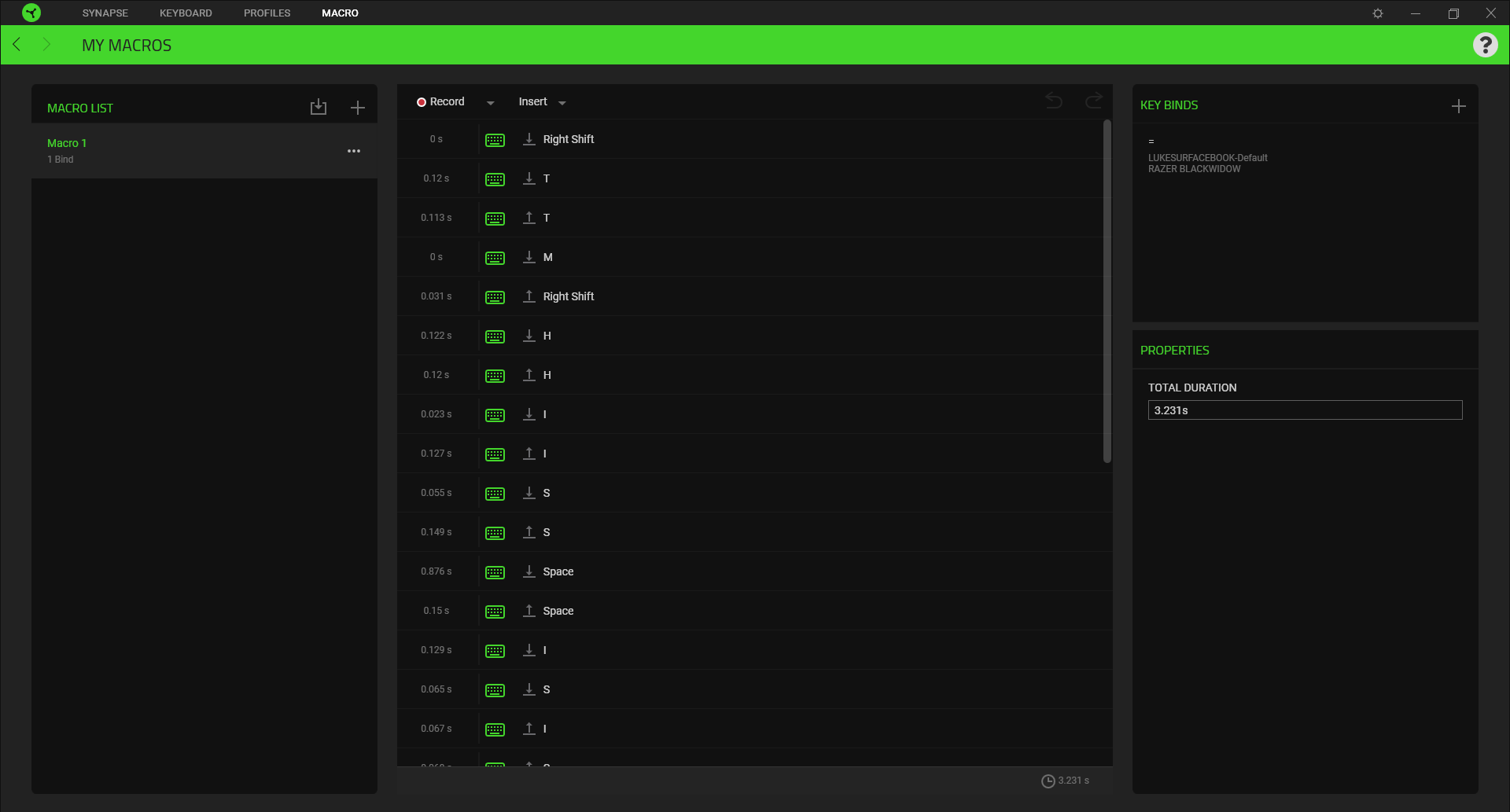Click the undo arrow icon

point(1054,101)
